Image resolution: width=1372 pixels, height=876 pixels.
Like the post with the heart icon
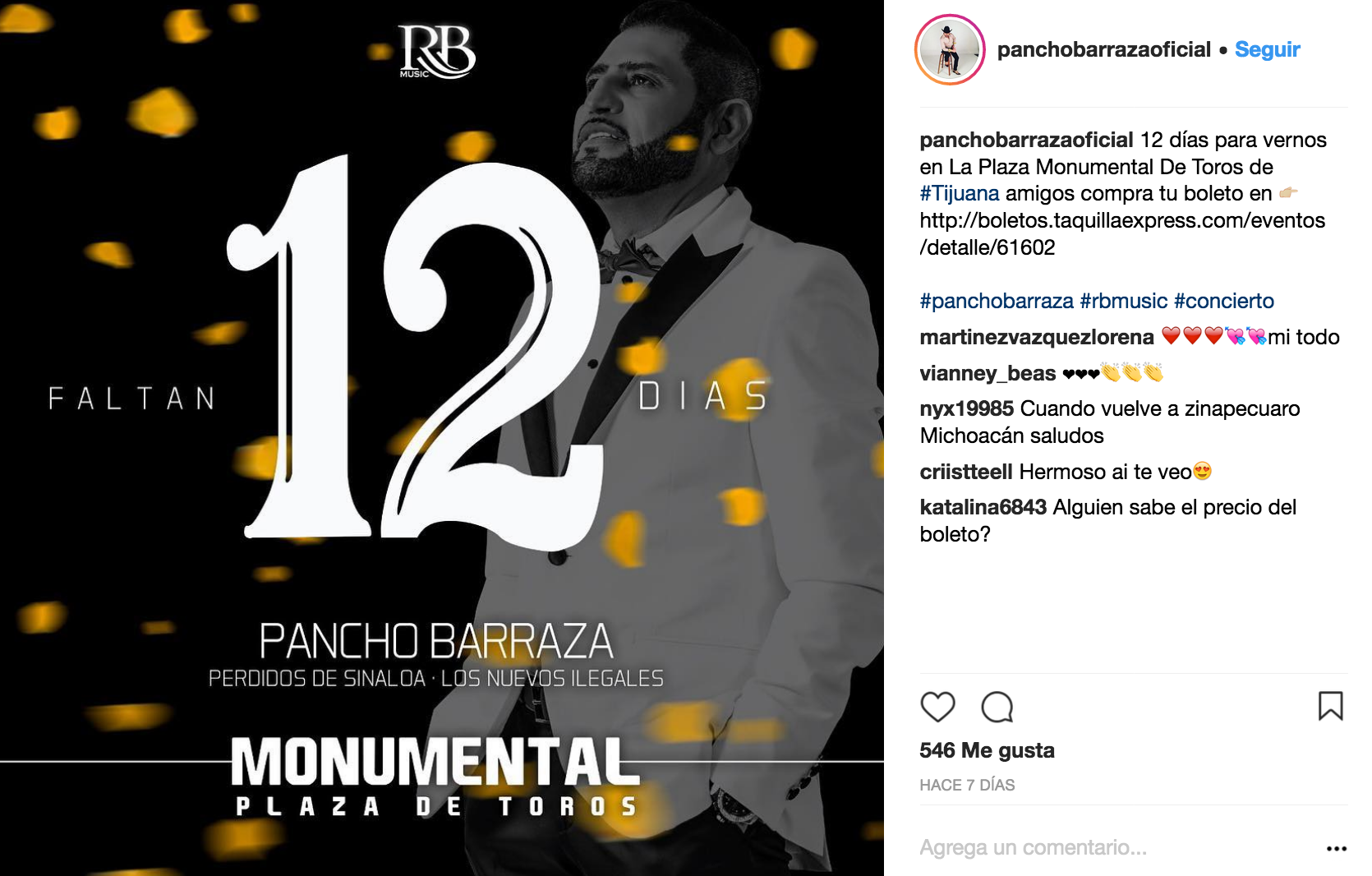click(937, 707)
